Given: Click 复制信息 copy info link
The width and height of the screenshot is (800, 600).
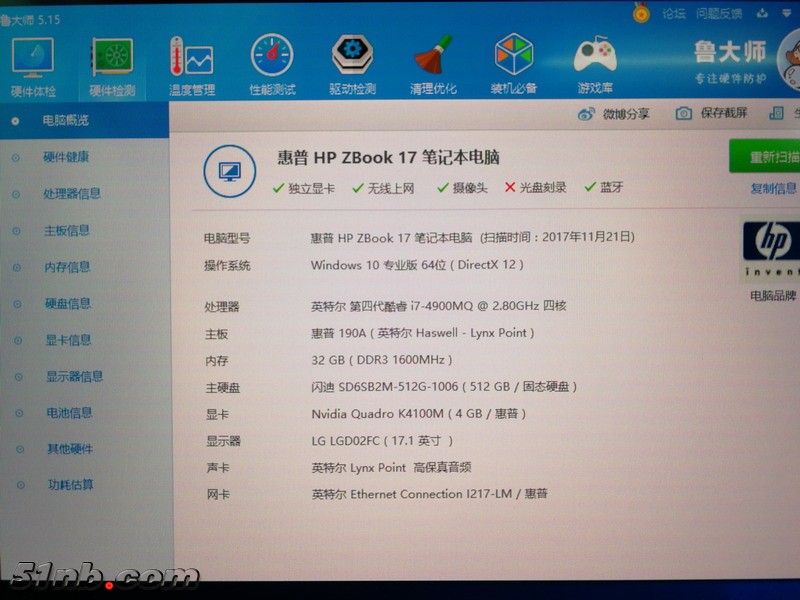Looking at the screenshot, I should click(x=774, y=188).
